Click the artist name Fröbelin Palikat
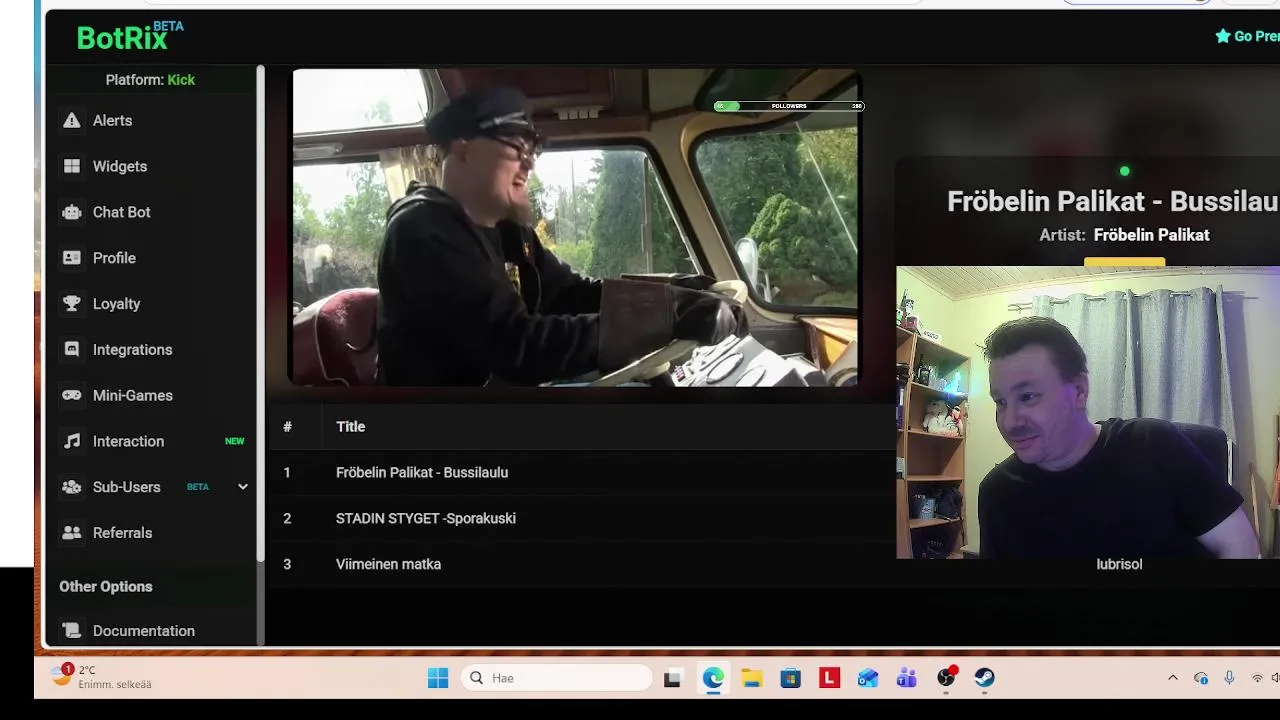 click(1151, 235)
